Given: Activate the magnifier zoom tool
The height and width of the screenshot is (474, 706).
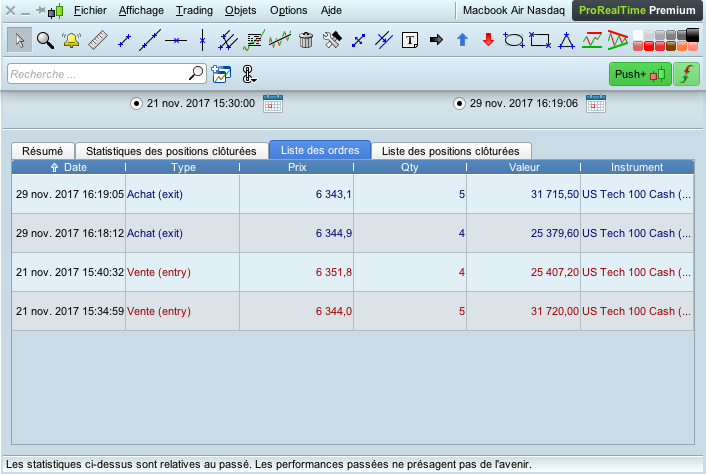Looking at the screenshot, I should [x=45, y=40].
